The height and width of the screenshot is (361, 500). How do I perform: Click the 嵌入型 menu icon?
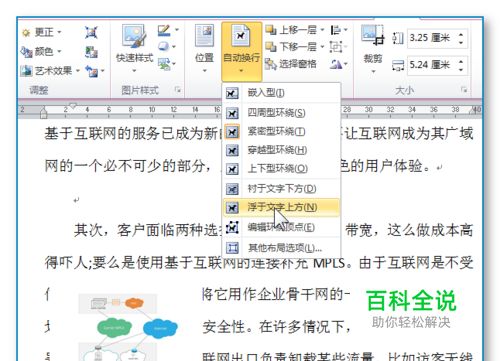pos(232,93)
